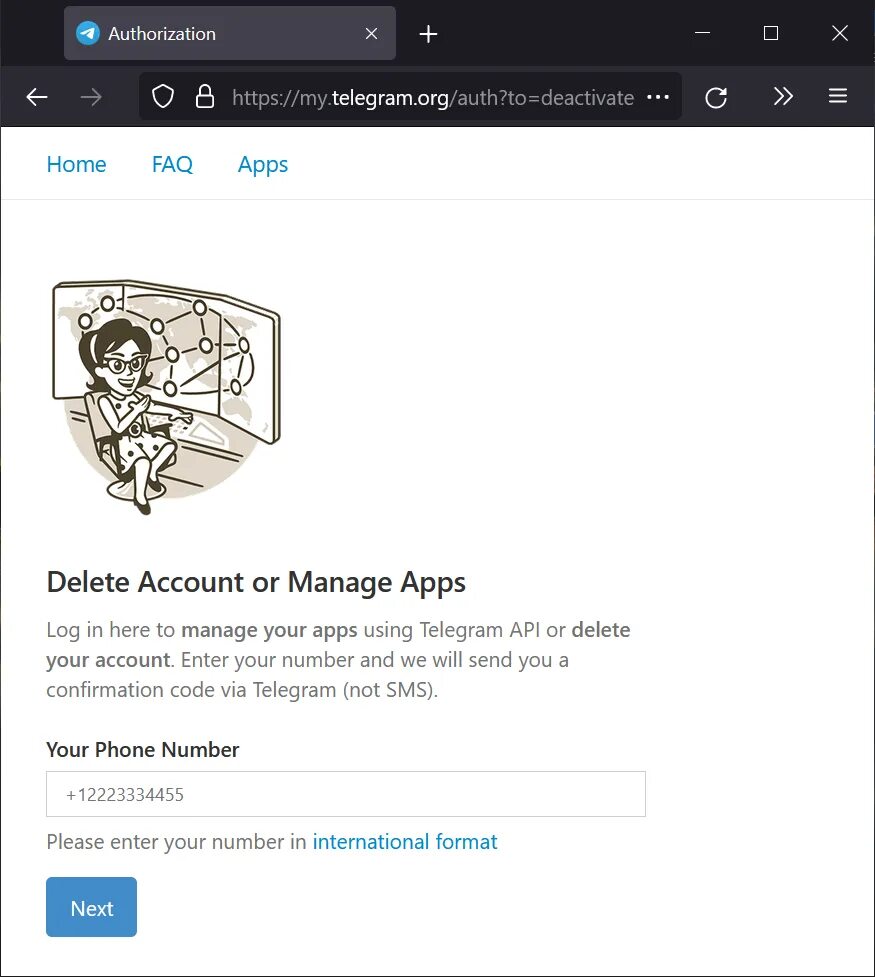Click the blue Next button
Screen dimensions: 875x977
(x=92, y=907)
